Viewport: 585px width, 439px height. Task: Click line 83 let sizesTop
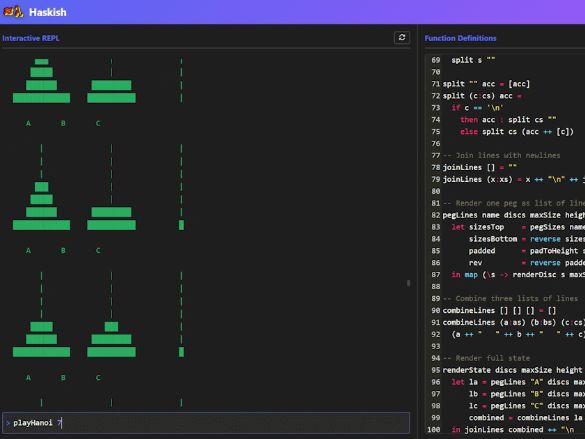[518, 227]
